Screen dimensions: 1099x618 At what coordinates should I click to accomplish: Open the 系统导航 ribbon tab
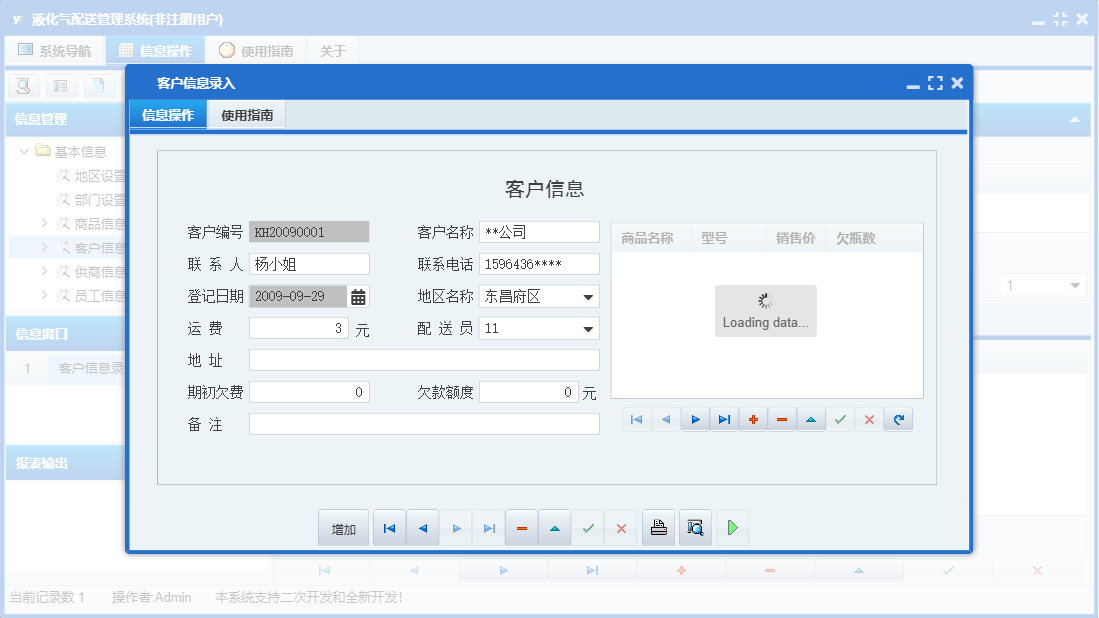(x=55, y=49)
